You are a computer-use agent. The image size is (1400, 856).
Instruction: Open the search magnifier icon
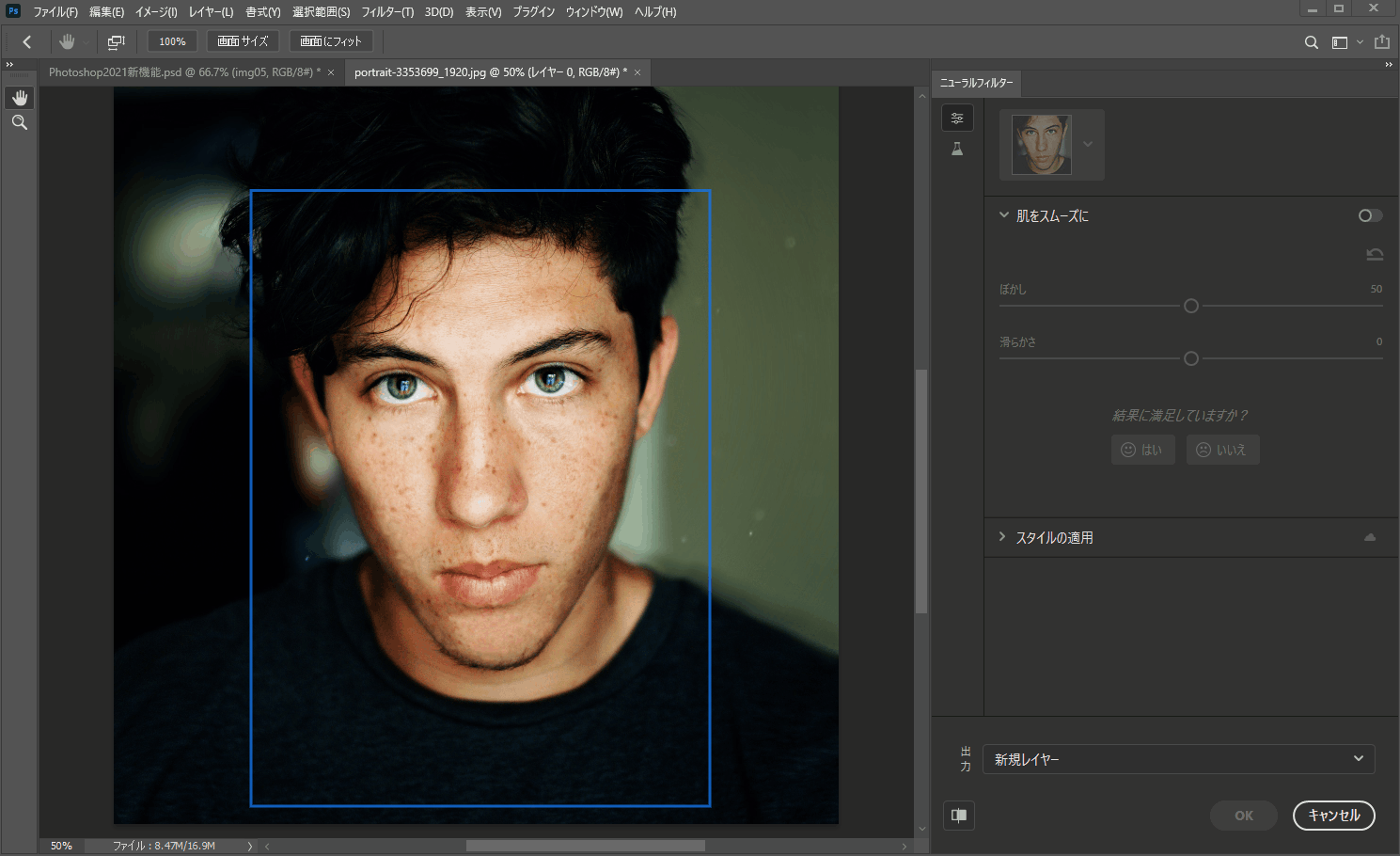coord(1311,42)
